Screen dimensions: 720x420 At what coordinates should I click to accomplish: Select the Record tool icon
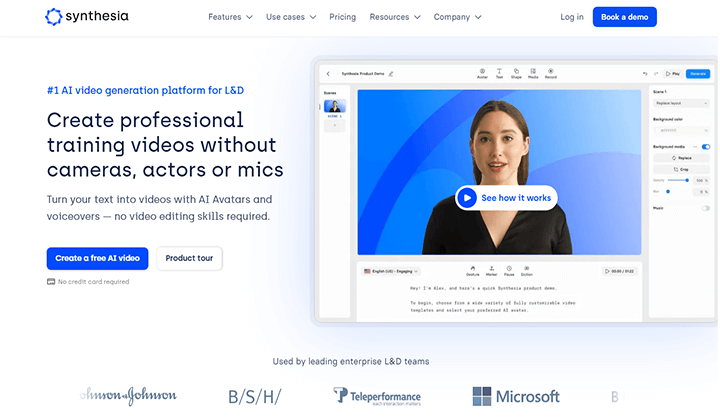[x=551, y=72]
